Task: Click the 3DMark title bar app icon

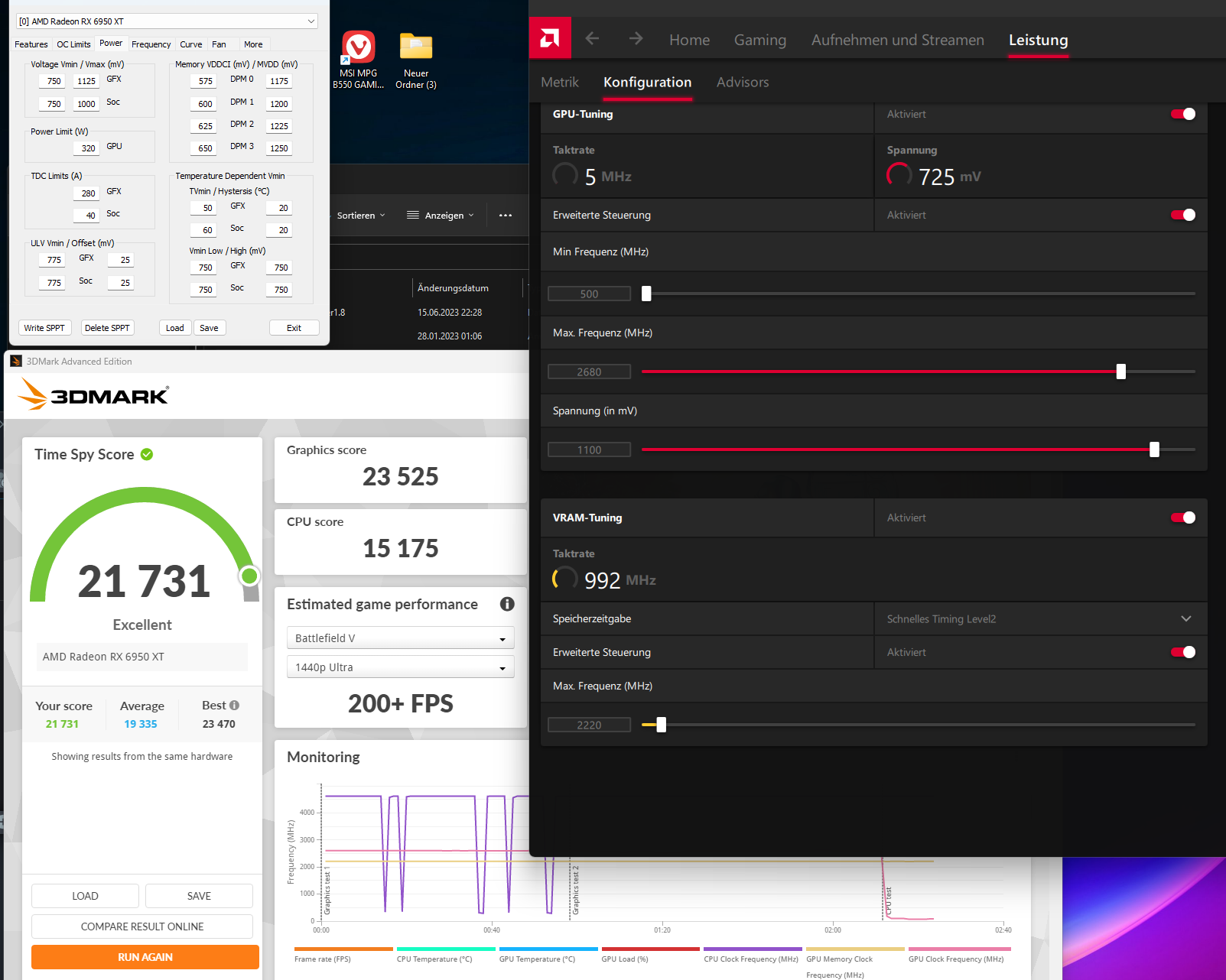Action: click(x=16, y=361)
